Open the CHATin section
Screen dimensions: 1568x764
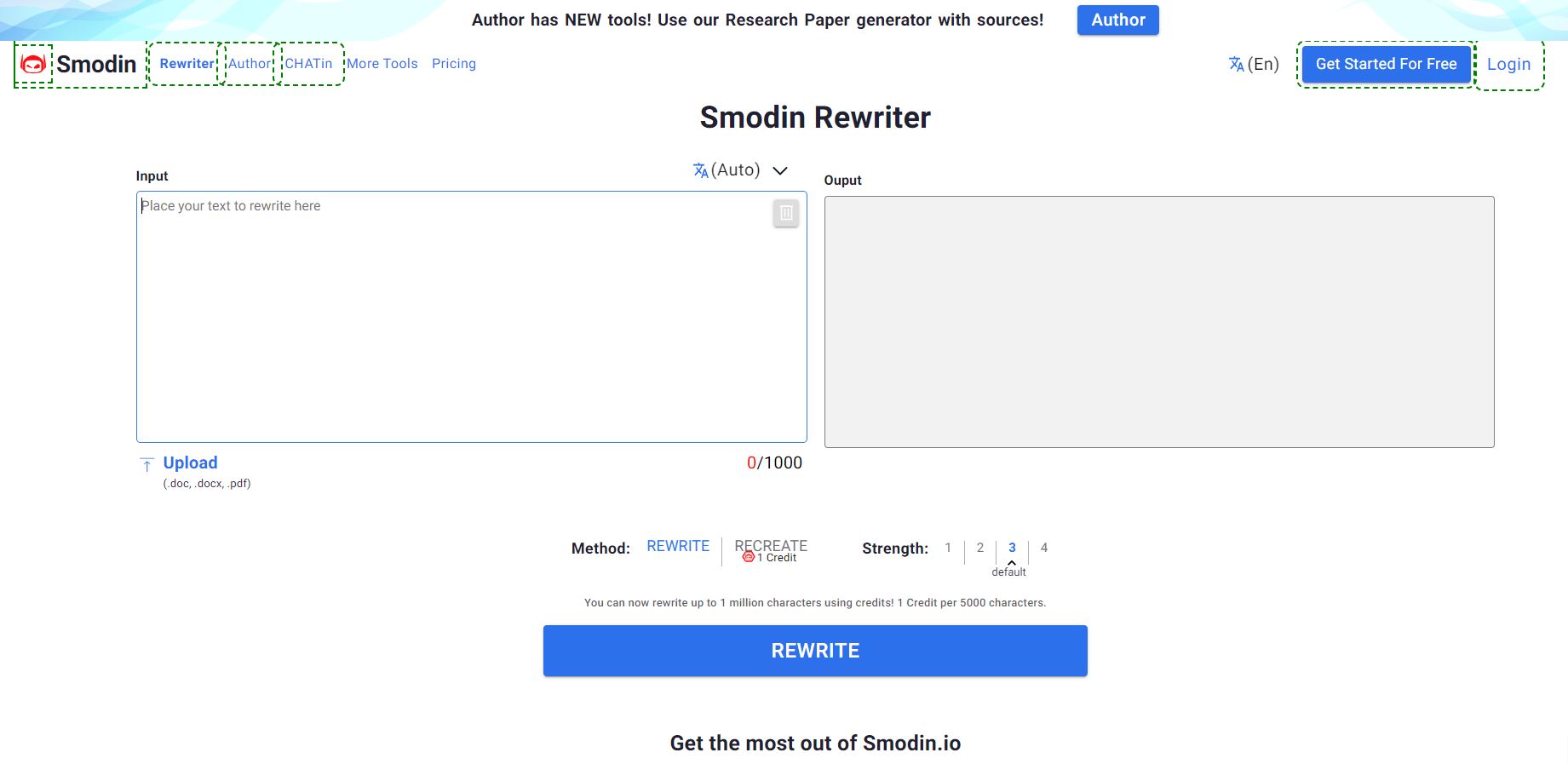pyautogui.click(x=309, y=63)
